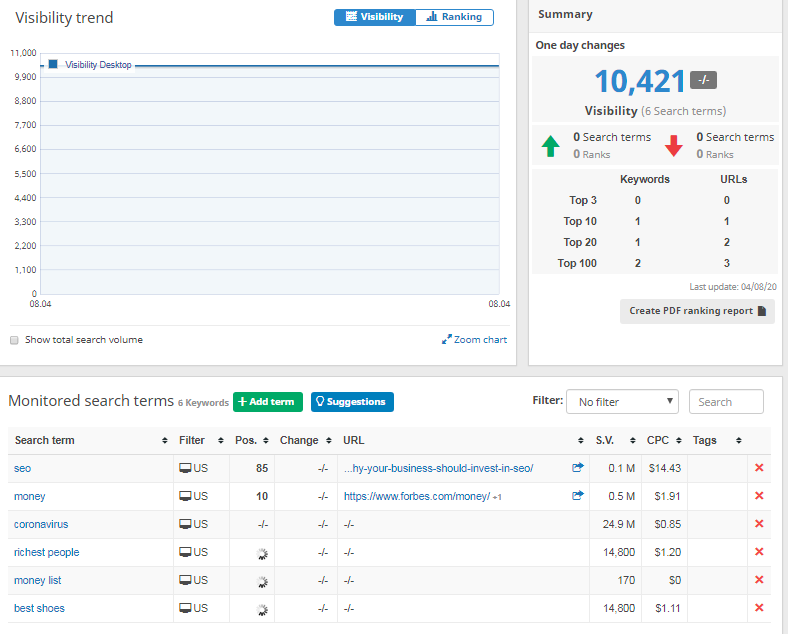Delete the money list row

click(759, 580)
